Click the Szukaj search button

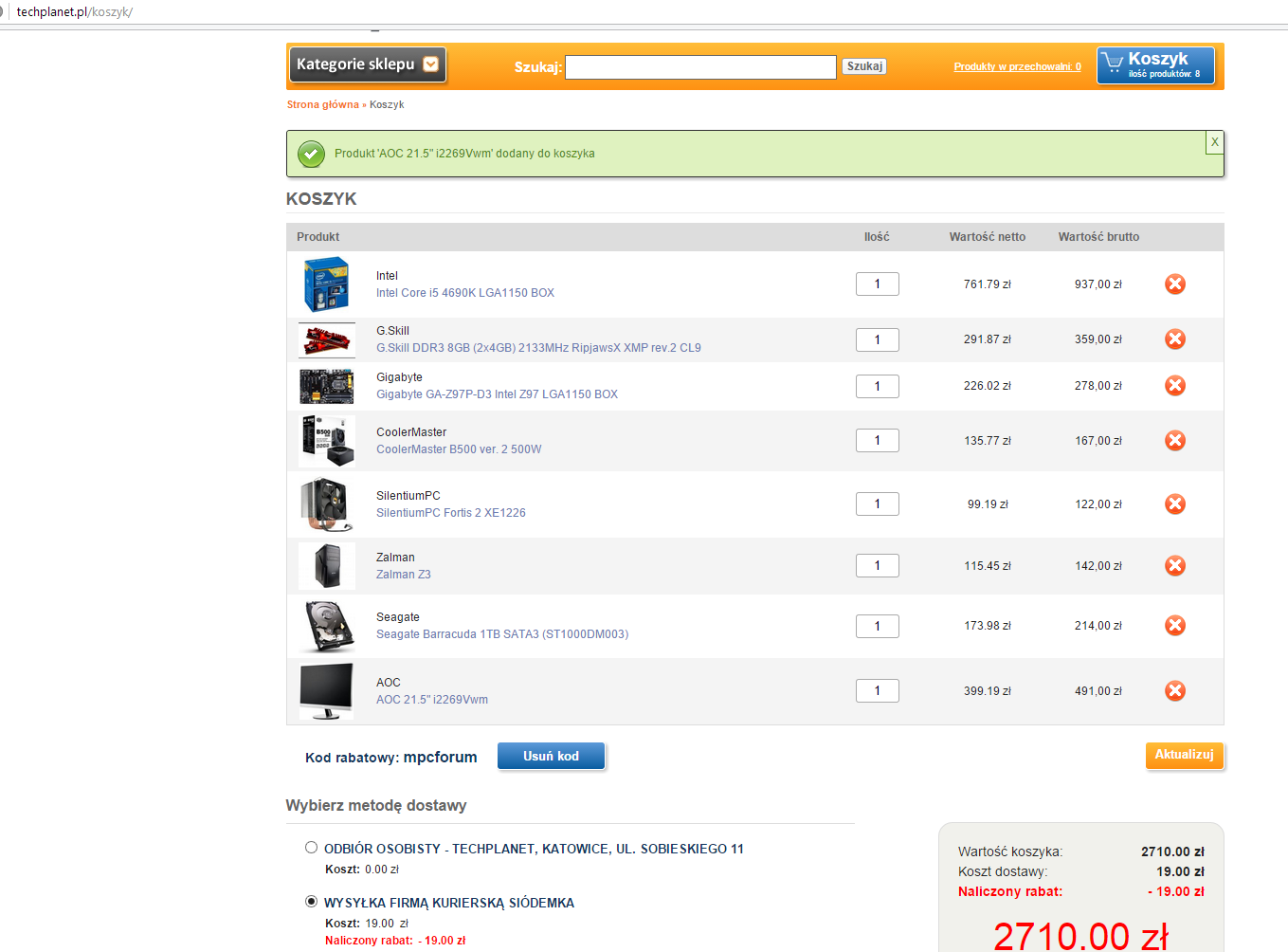pyautogui.click(x=864, y=66)
